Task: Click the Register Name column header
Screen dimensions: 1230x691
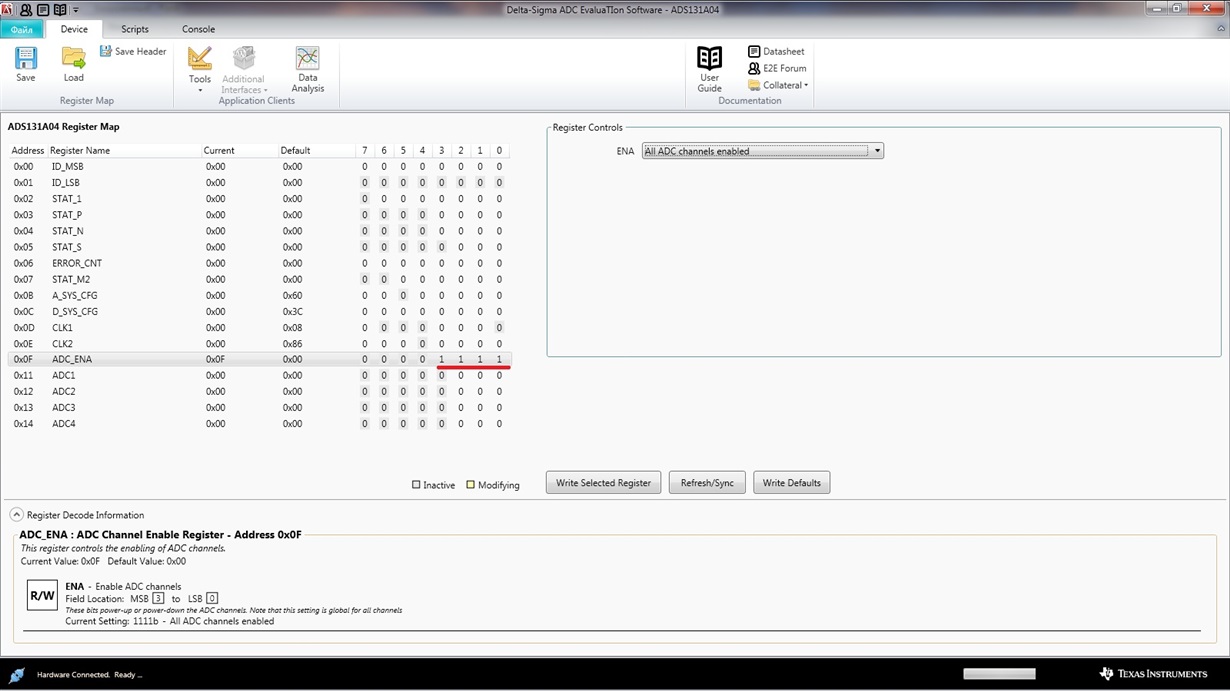Action: [x=80, y=151]
